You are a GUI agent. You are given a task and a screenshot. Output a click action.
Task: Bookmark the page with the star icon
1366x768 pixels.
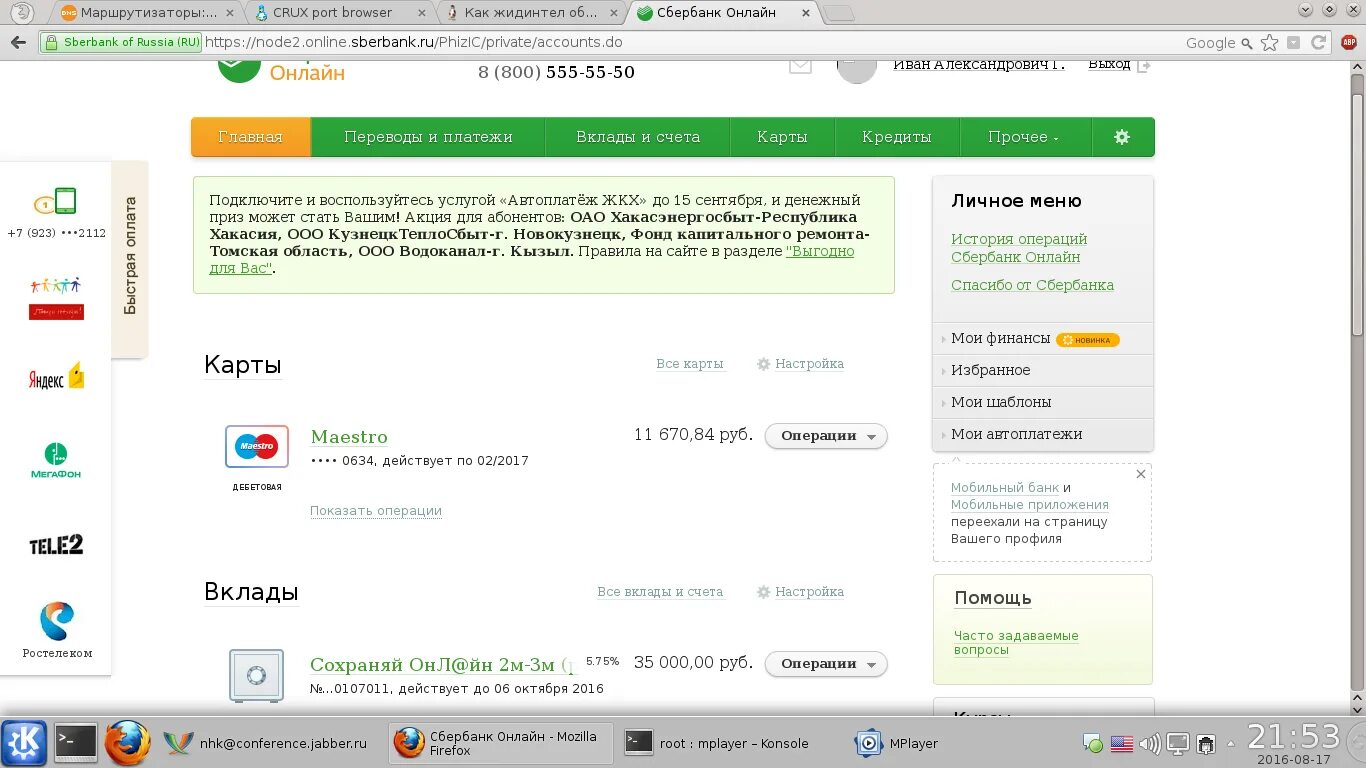pos(1269,43)
